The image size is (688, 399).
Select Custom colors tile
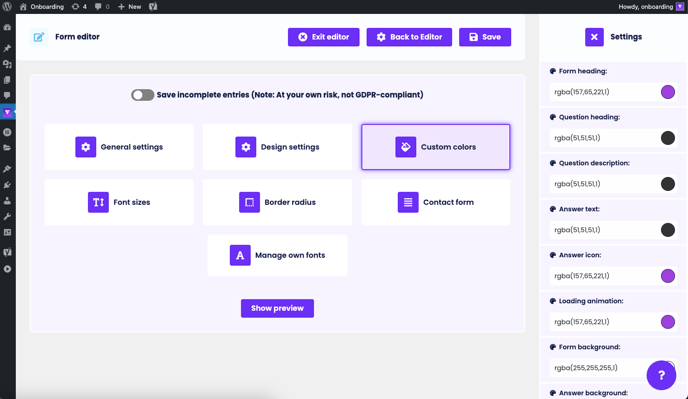[x=436, y=147]
